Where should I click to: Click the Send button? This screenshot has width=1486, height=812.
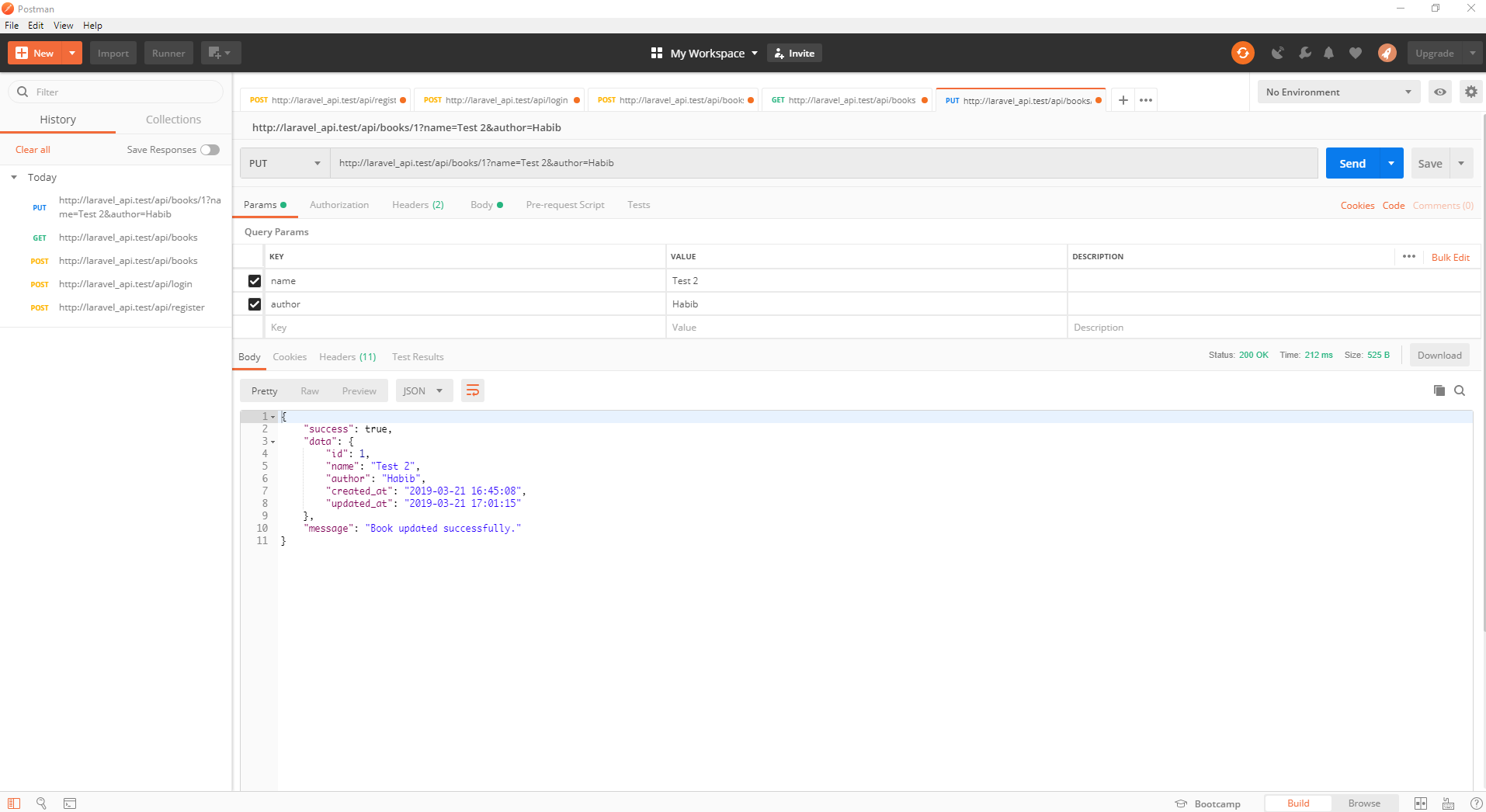pos(1352,163)
